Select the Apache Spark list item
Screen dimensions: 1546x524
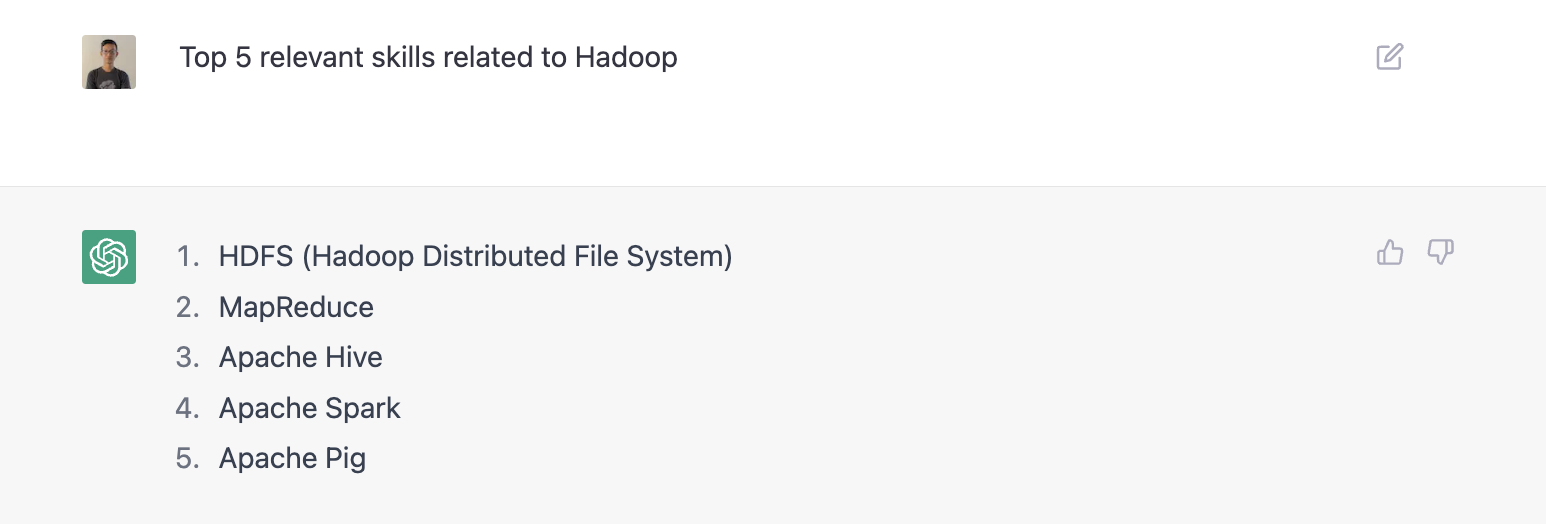[309, 408]
